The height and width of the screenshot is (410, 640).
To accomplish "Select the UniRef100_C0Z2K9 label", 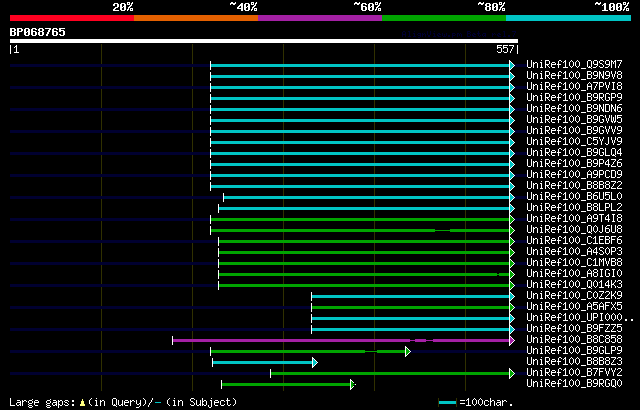I will click(574, 296).
